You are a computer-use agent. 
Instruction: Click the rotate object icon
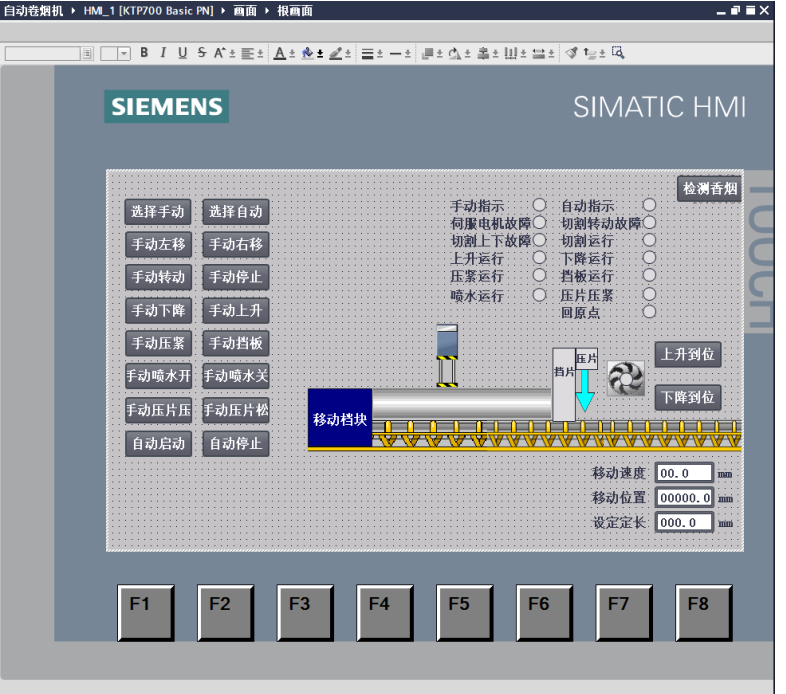455,53
